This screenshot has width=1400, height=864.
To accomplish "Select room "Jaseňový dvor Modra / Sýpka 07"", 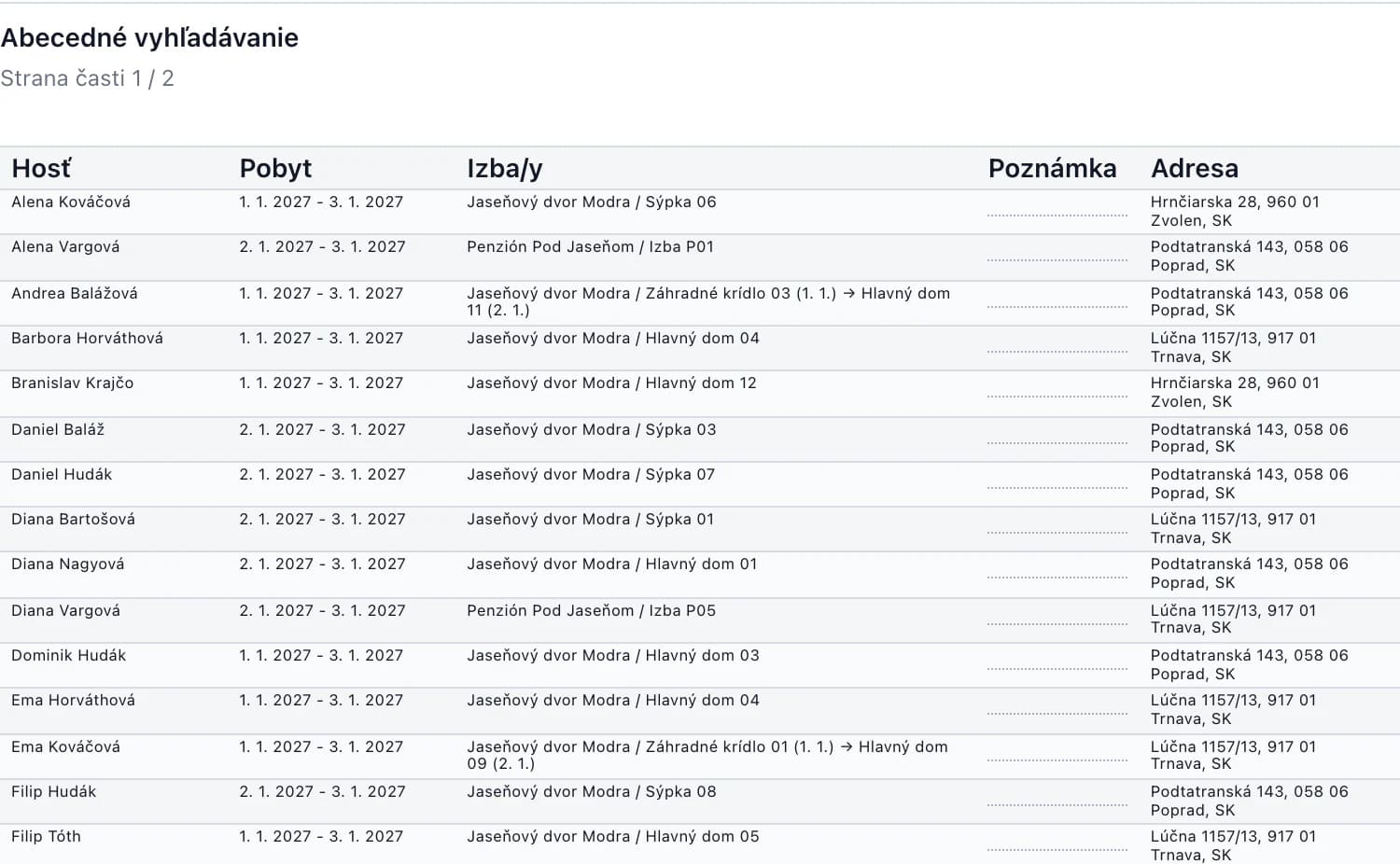I will point(591,474).
